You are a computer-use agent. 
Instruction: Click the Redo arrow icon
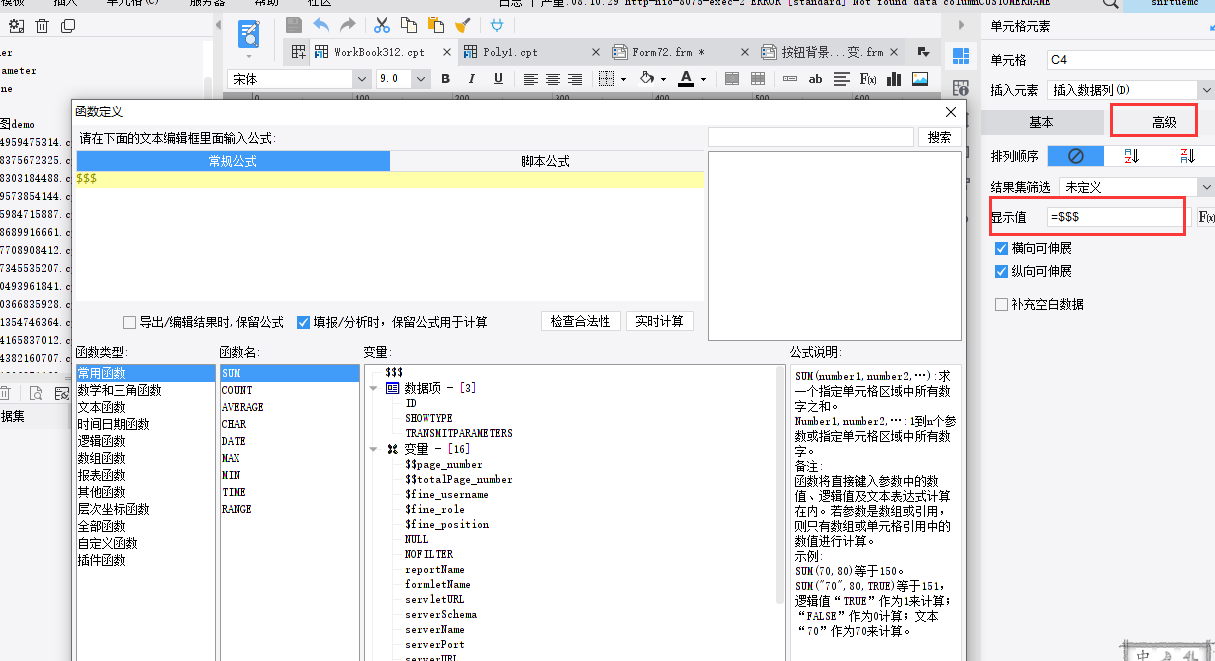pos(347,25)
